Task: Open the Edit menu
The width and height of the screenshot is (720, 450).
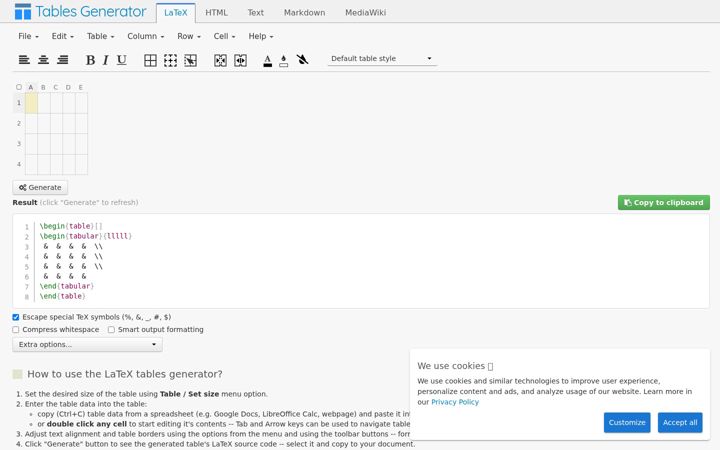Action: [62, 36]
